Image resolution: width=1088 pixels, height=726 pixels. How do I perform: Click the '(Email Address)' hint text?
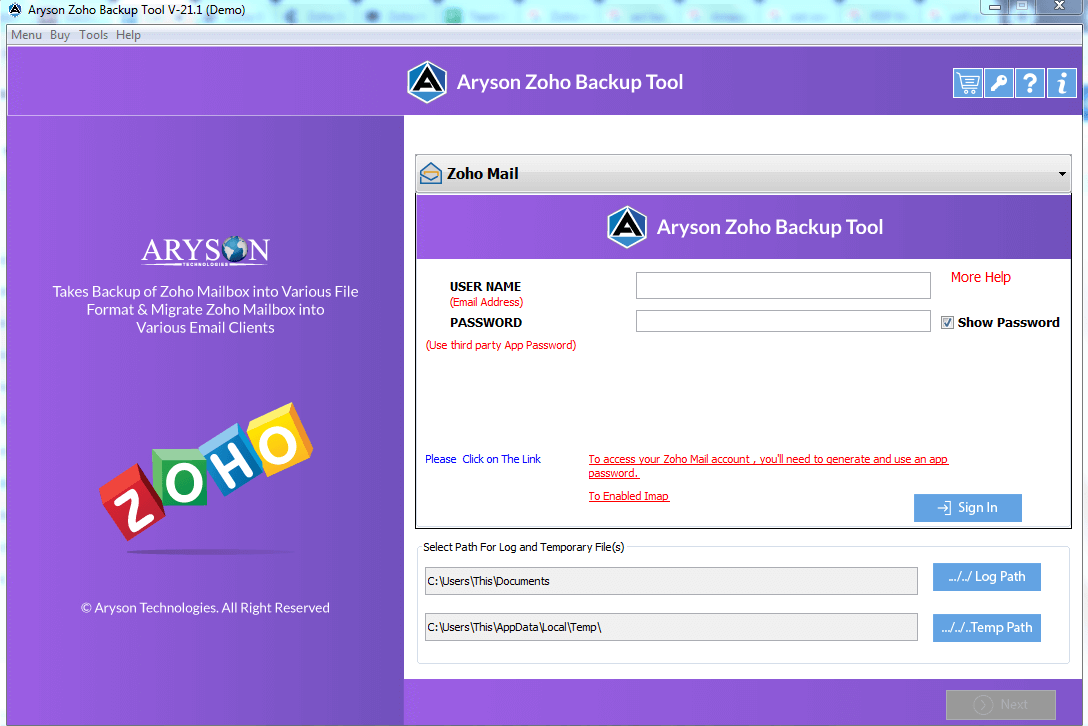click(x=486, y=302)
